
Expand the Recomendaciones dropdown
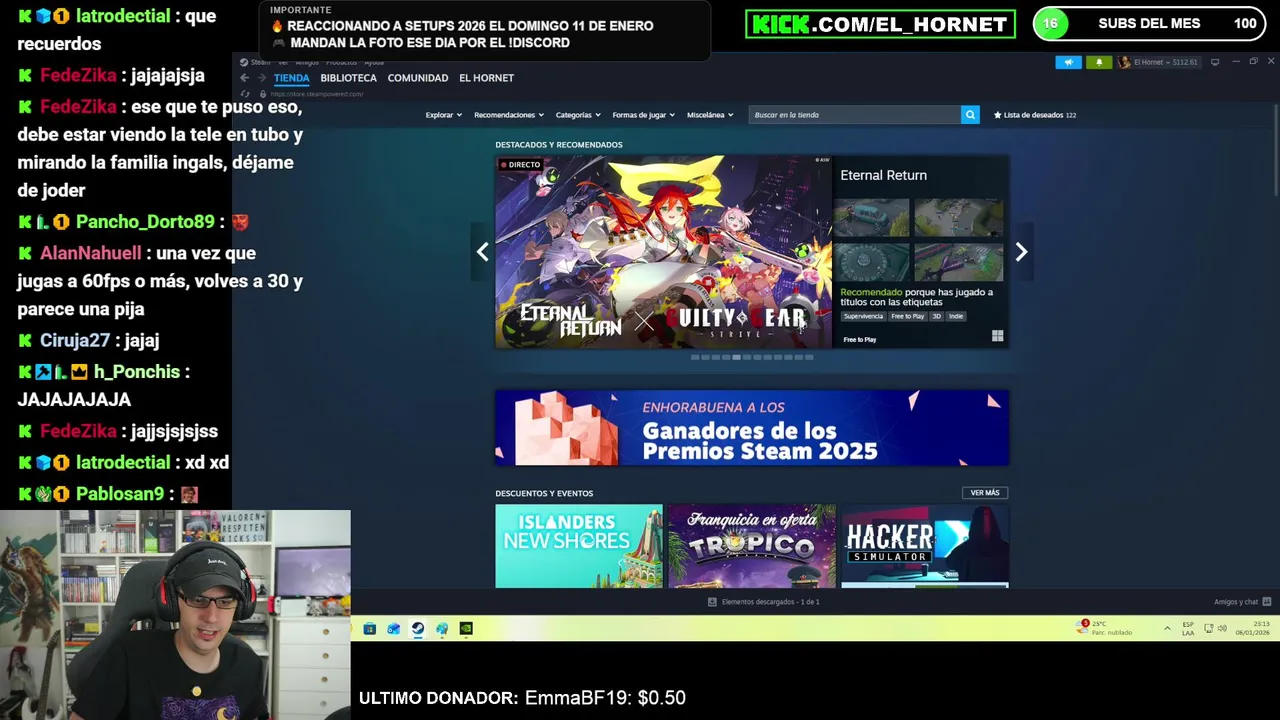(509, 115)
